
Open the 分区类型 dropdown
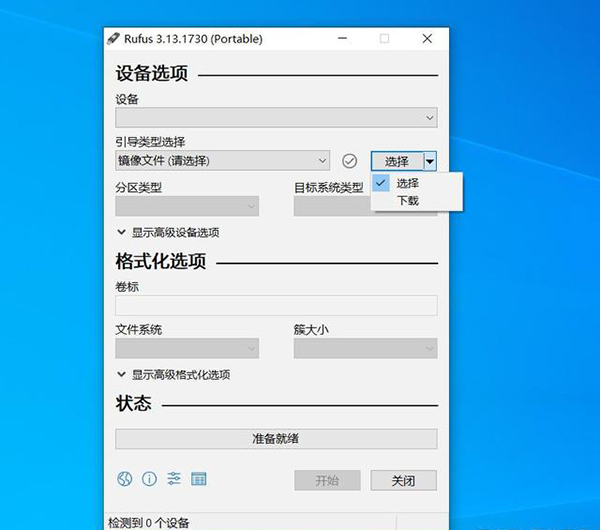pos(187,206)
